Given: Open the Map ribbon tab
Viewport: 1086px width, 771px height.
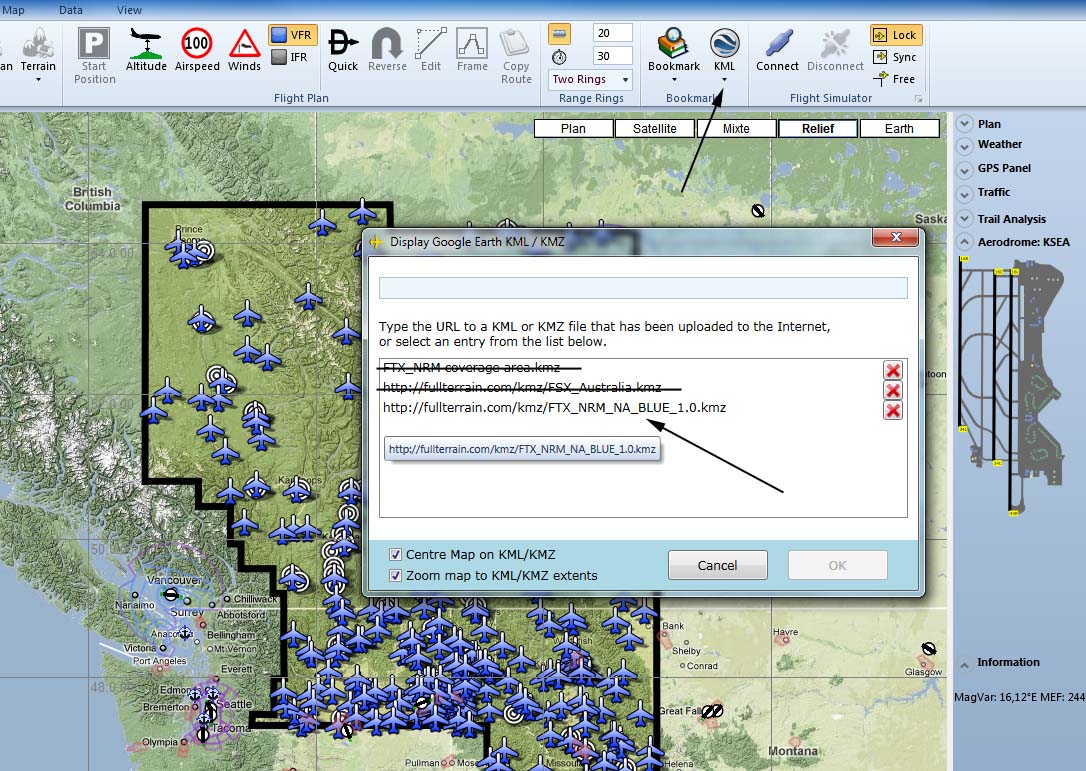Looking at the screenshot, I should click(13, 10).
